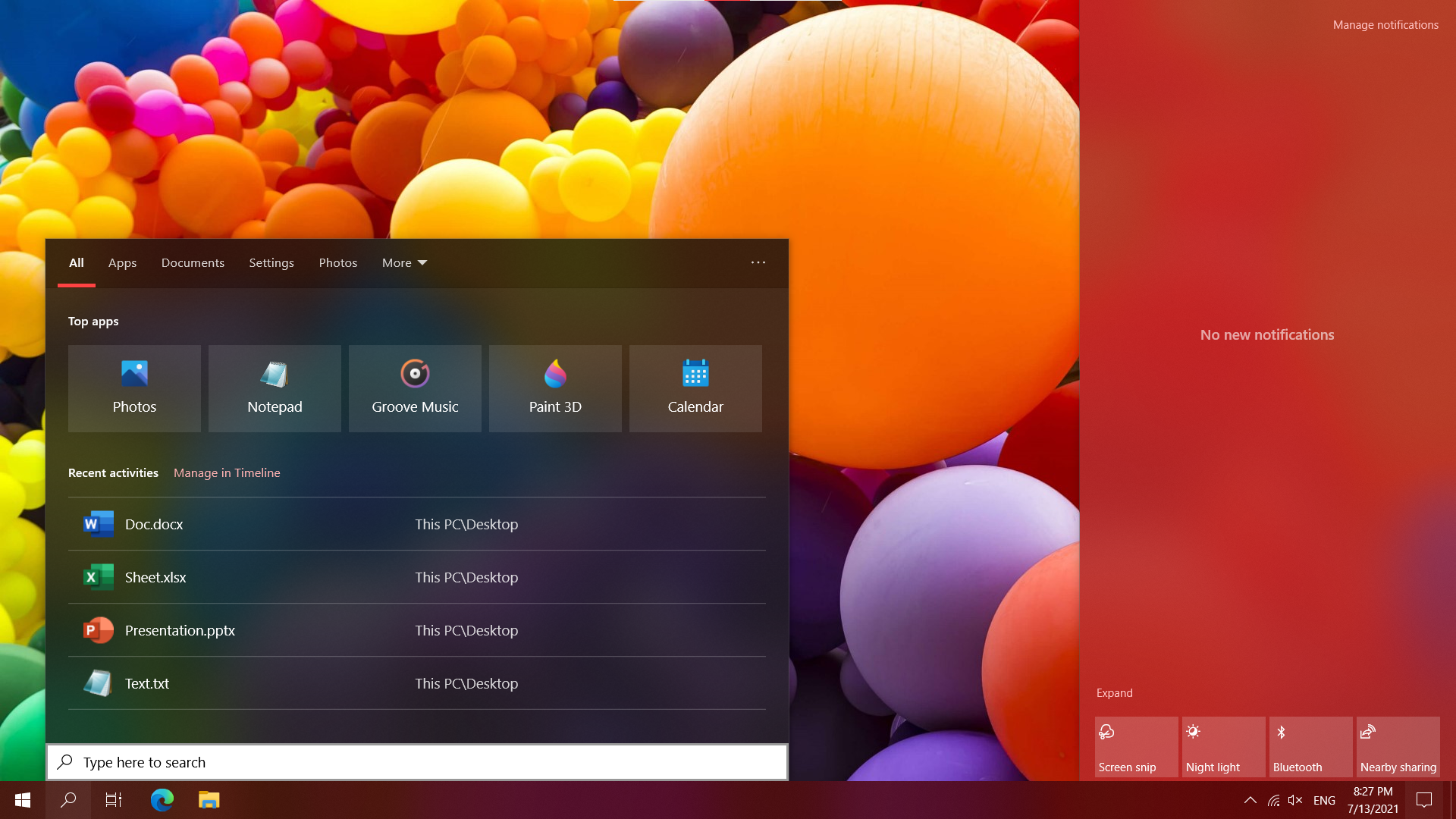Image resolution: width=1456 pixels, height=819 pixels.
Task: Click Manage notifications button
Action: 1384,26
